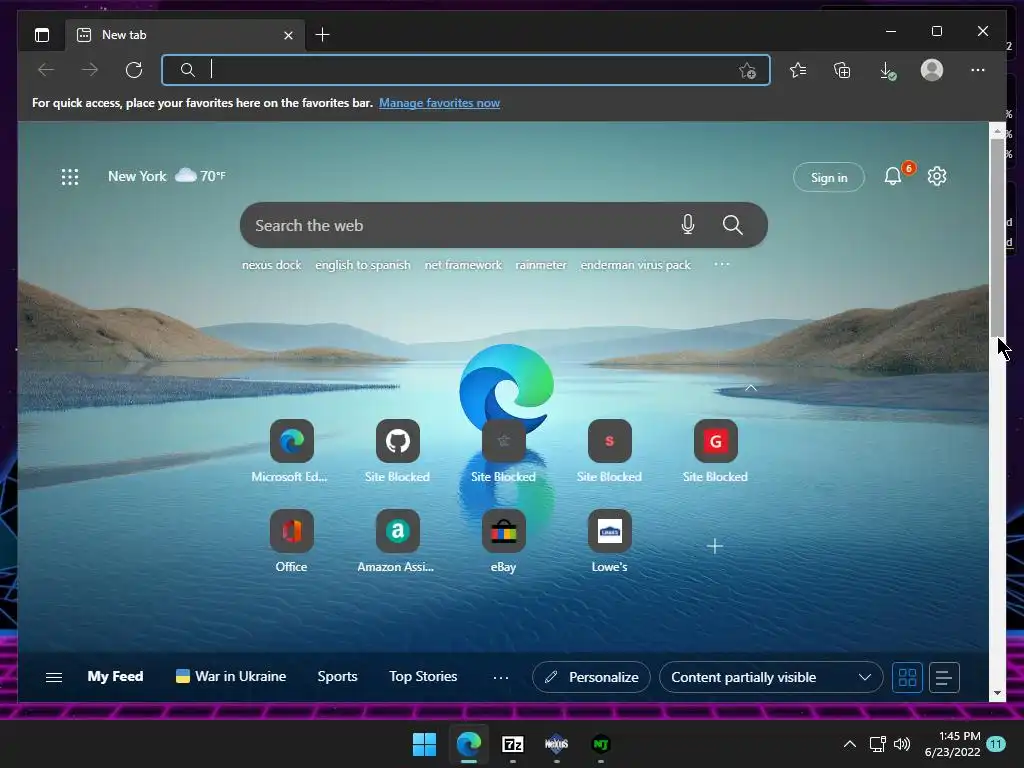Click the scrollbar down arrow
Viewport: 1024px width, 768px height.
tap(997, 693)
